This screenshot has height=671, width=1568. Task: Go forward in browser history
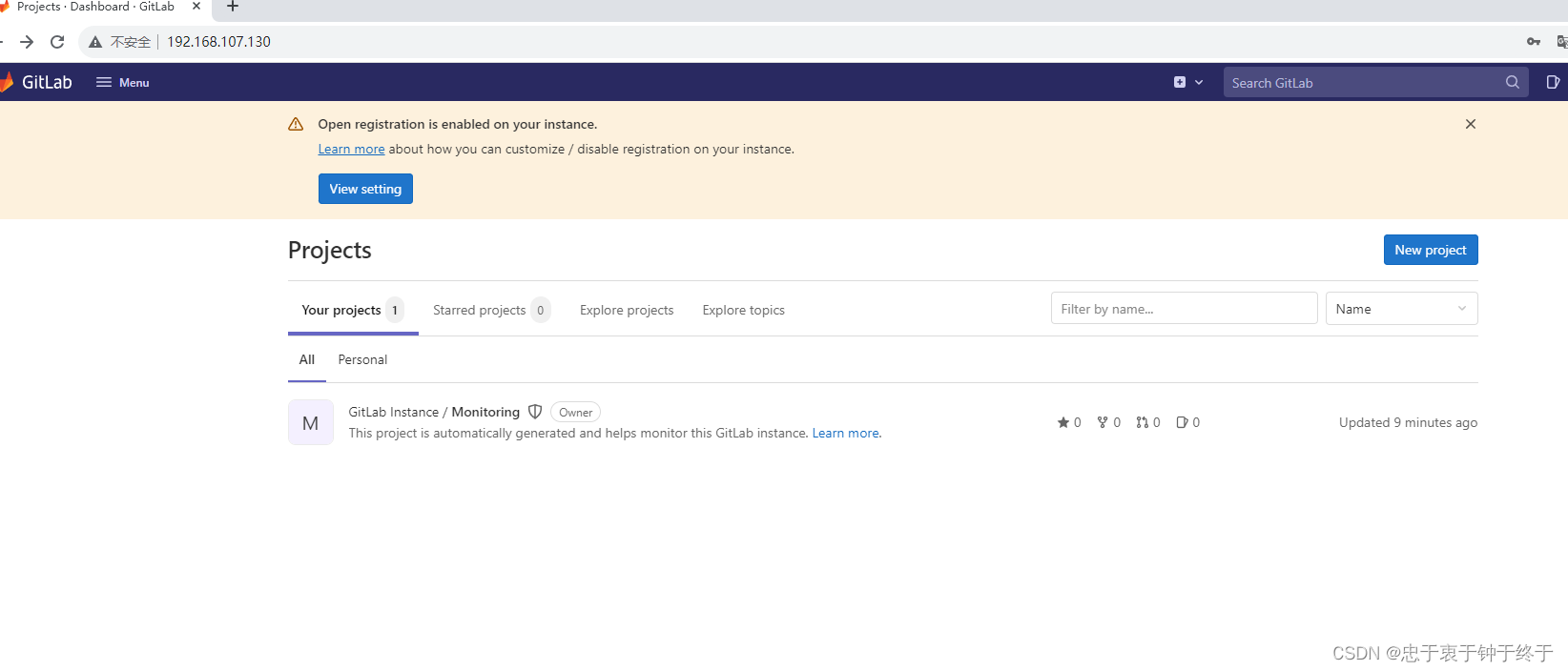[x=27, y=42]
